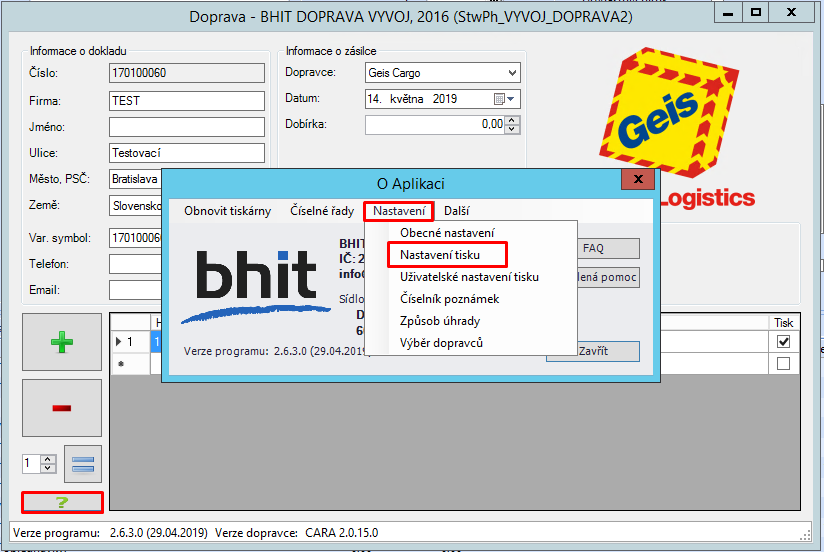Click the blue stacked-lines button

click(x=83, y=464)
